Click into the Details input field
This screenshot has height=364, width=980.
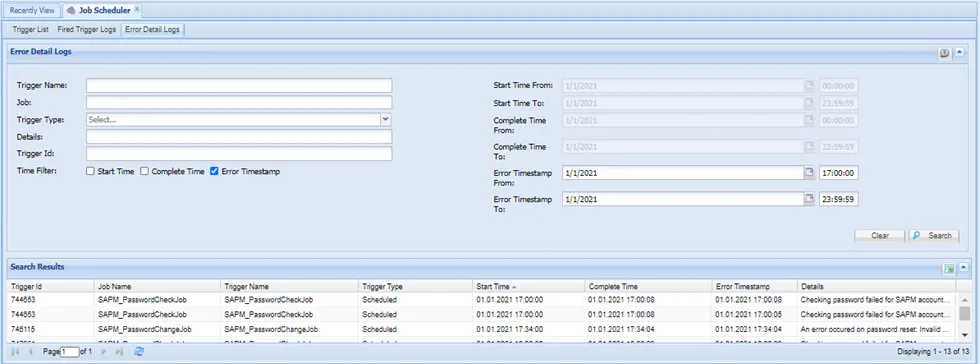(239, 136)
